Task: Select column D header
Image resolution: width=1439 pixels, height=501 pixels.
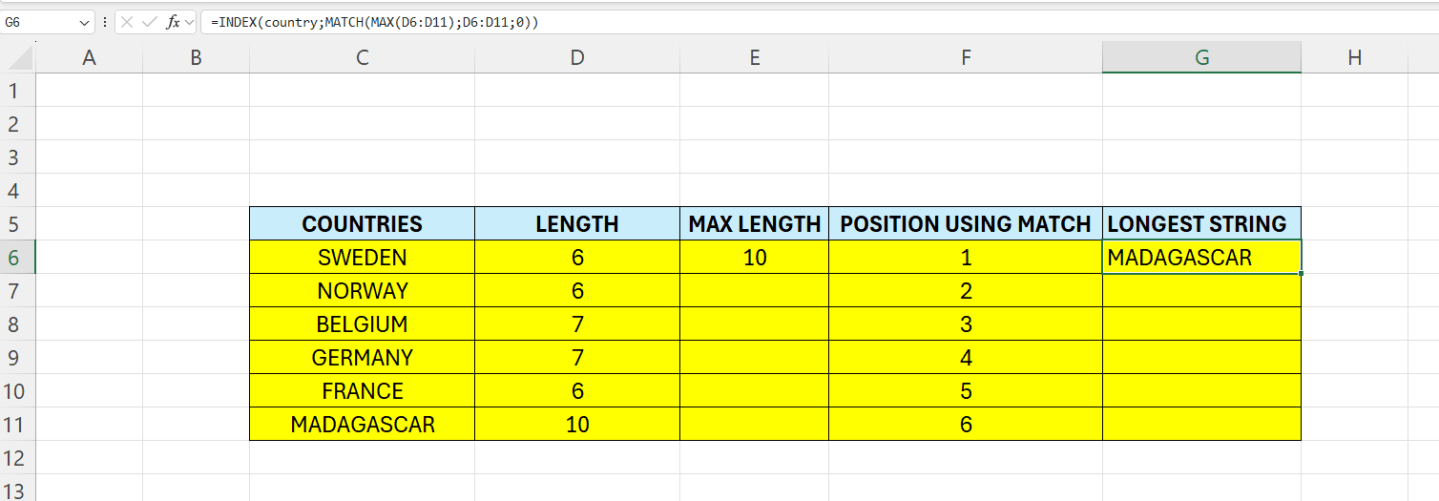Action: point(577,58)
